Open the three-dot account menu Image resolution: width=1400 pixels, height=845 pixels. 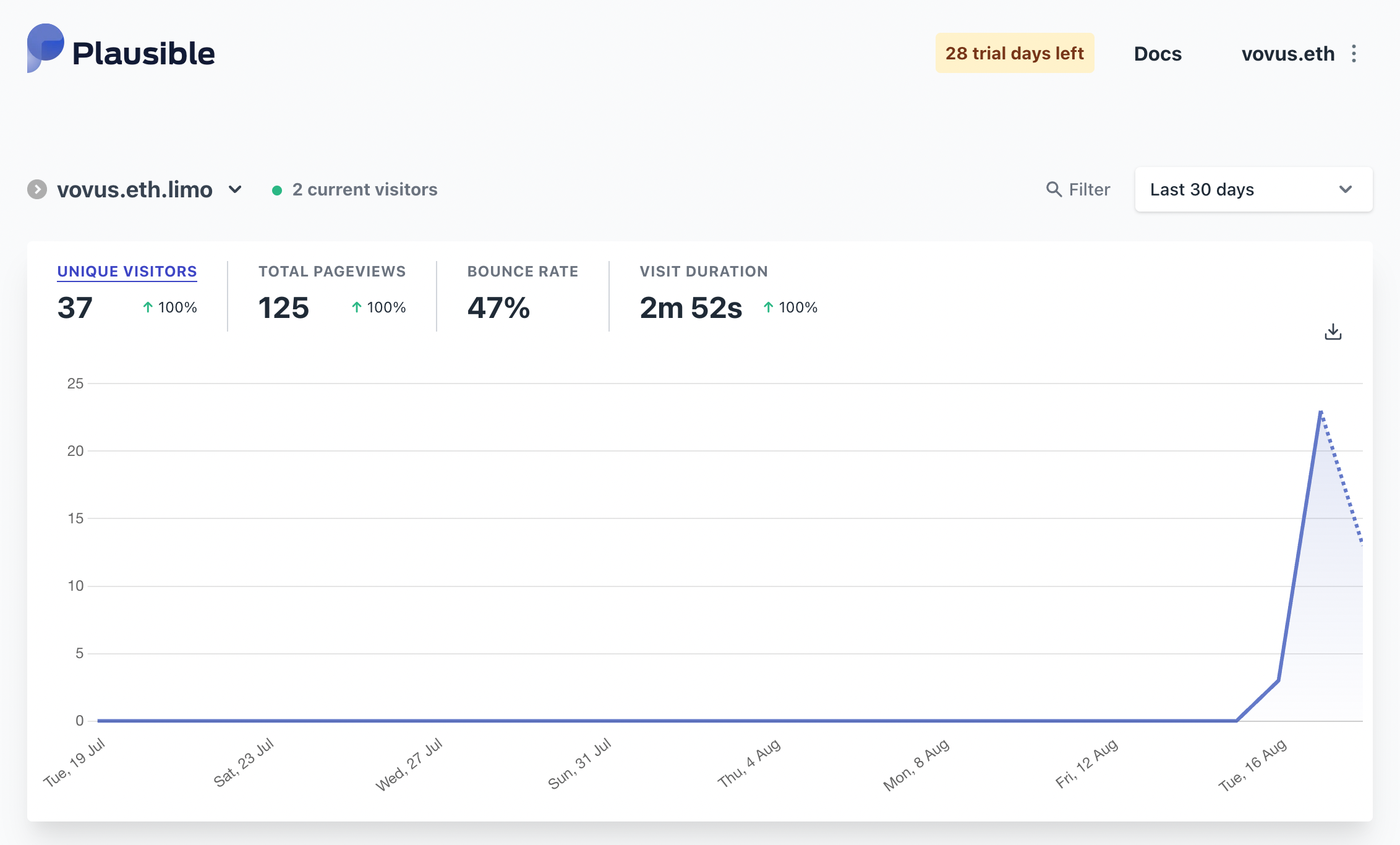click(x=1354, y=54)
